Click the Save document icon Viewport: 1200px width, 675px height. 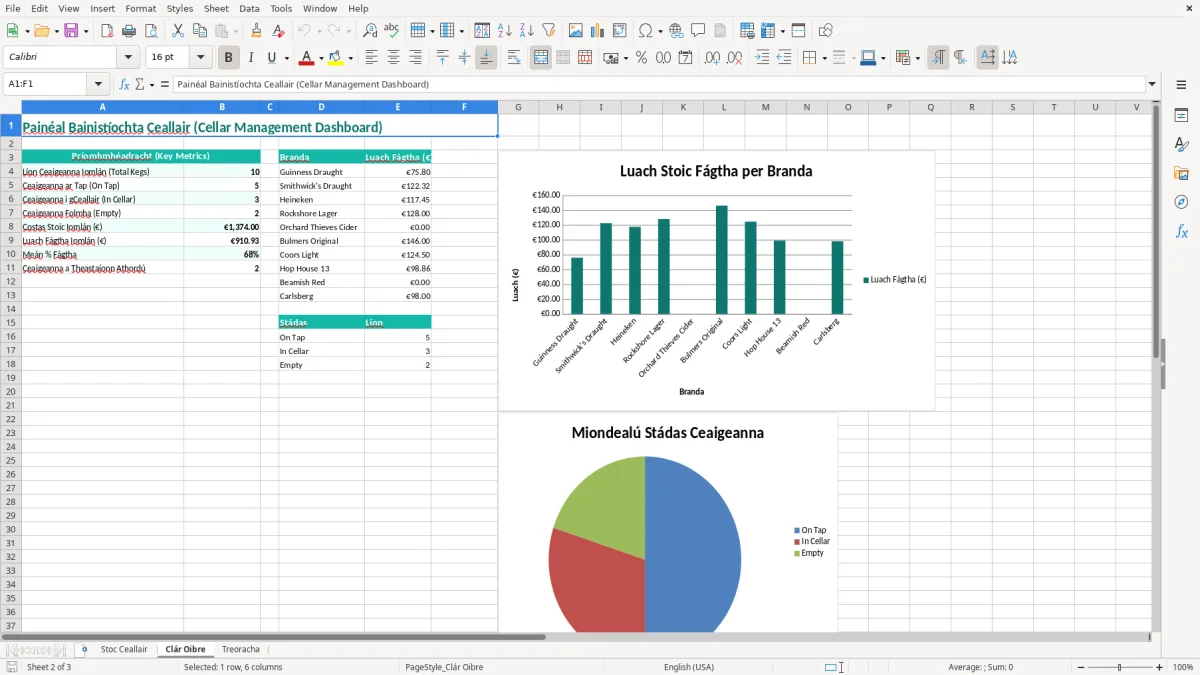tap(70, 31)
